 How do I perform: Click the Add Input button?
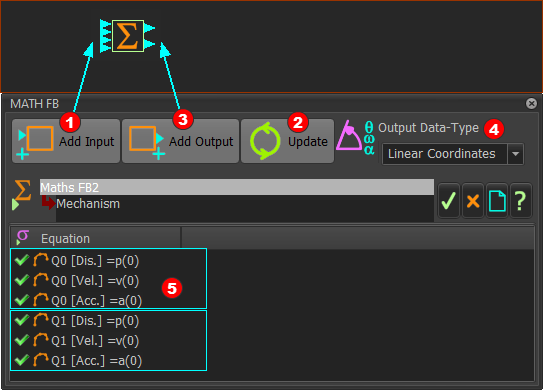tap(66, 141)
